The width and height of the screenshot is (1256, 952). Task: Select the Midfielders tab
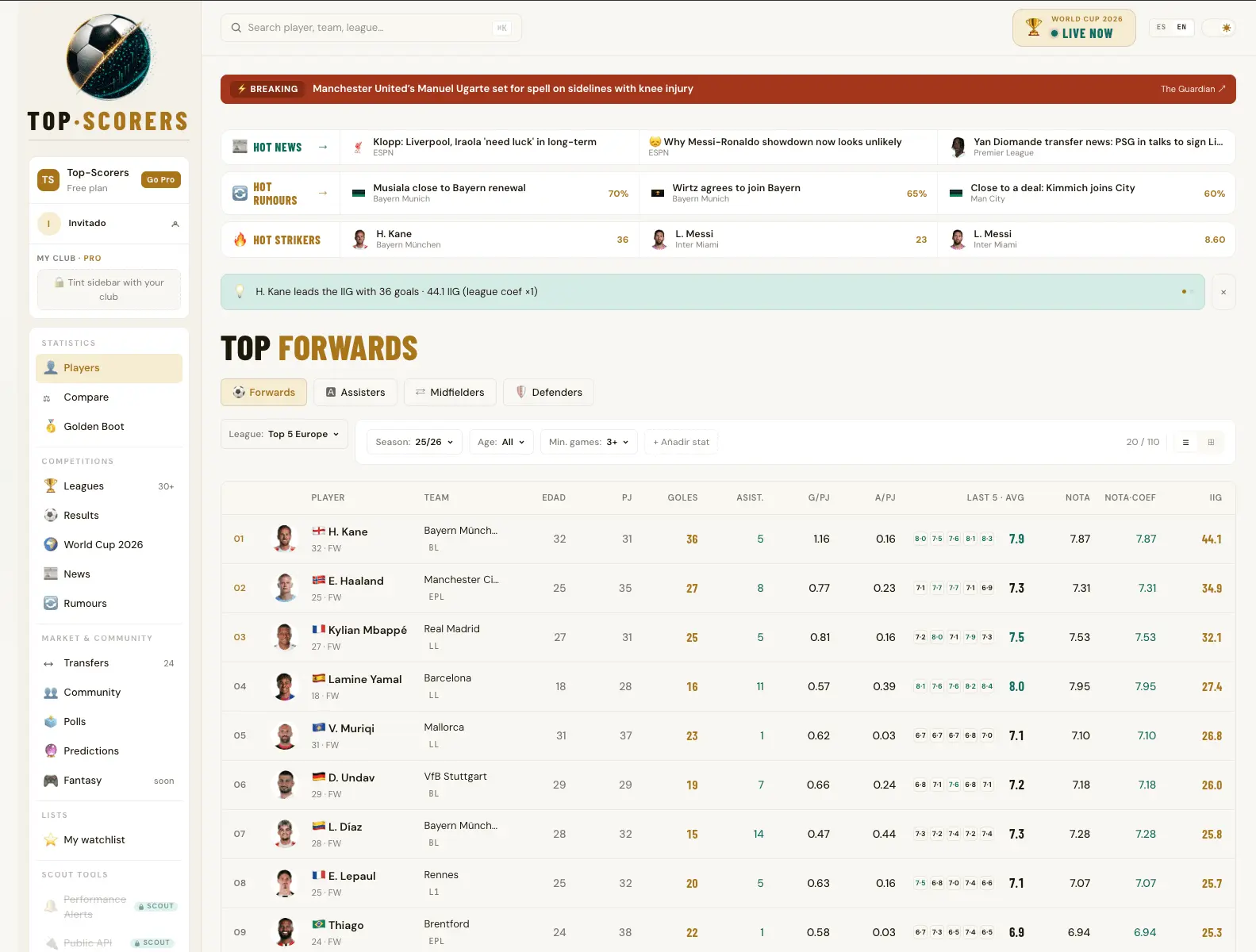tap(450, 393)
